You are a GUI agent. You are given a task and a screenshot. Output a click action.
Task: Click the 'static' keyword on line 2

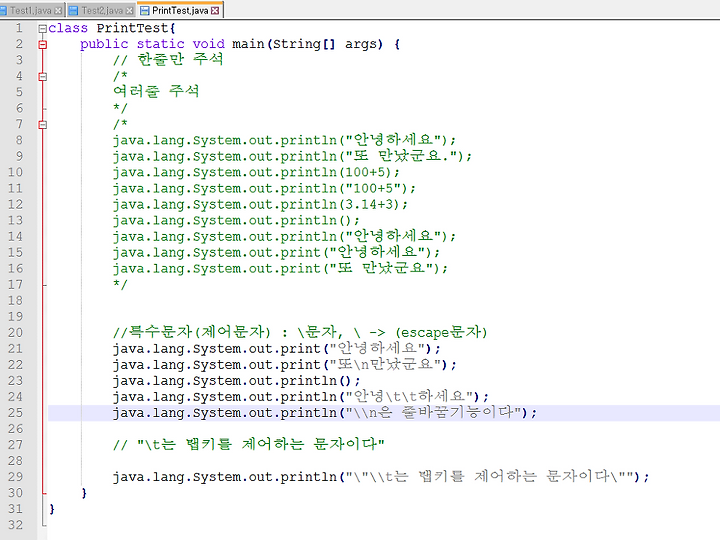[x=160, y=44]
